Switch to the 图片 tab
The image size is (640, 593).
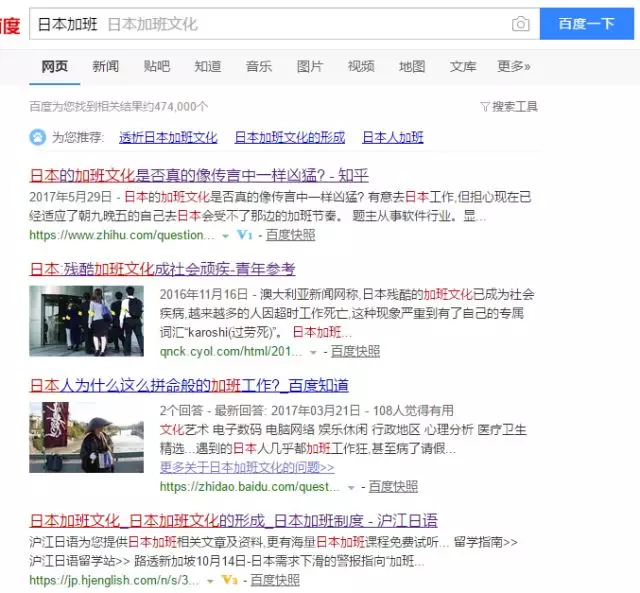tap(310, 67)
